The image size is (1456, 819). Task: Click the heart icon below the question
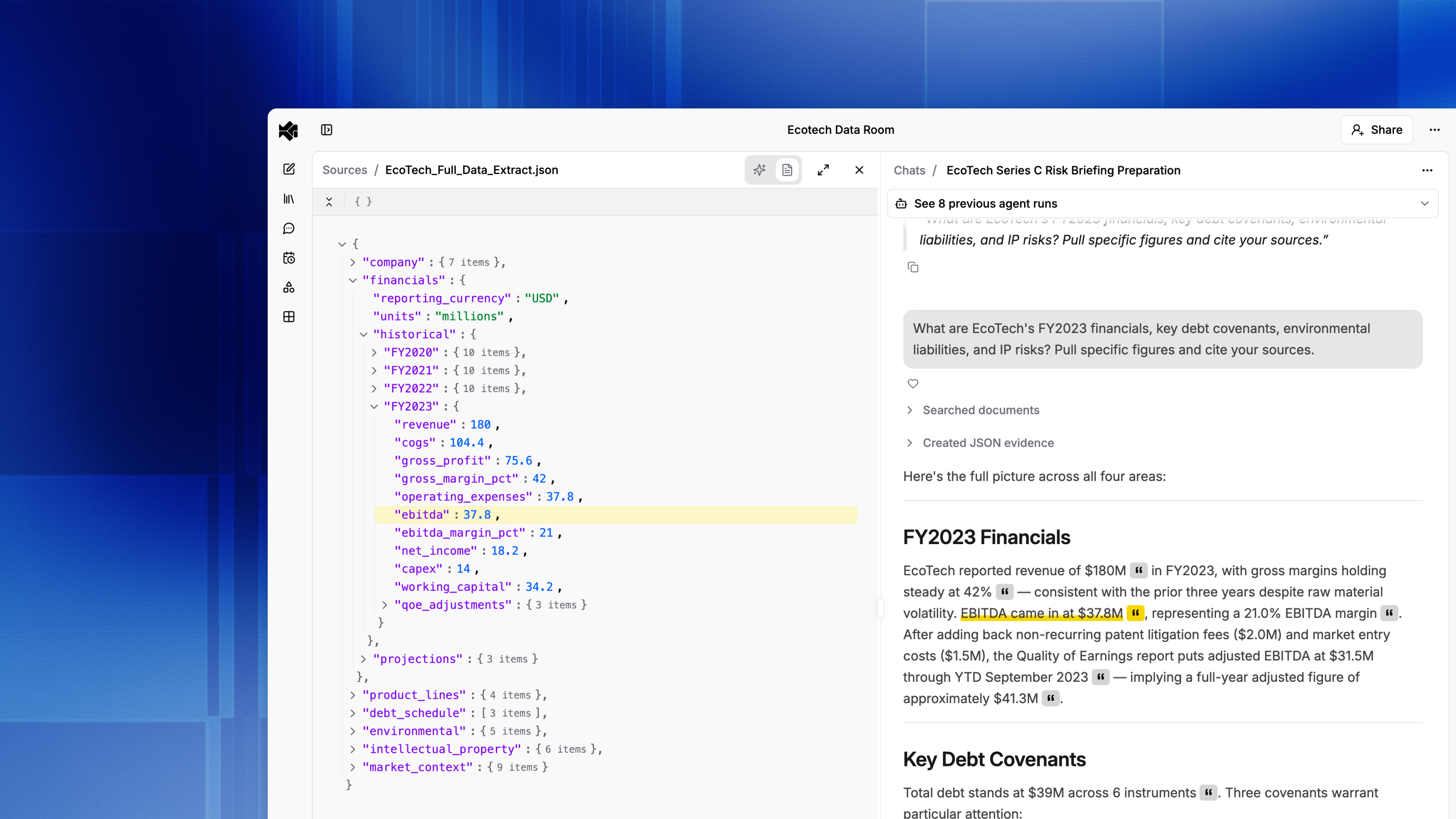(x=913, y=384)
